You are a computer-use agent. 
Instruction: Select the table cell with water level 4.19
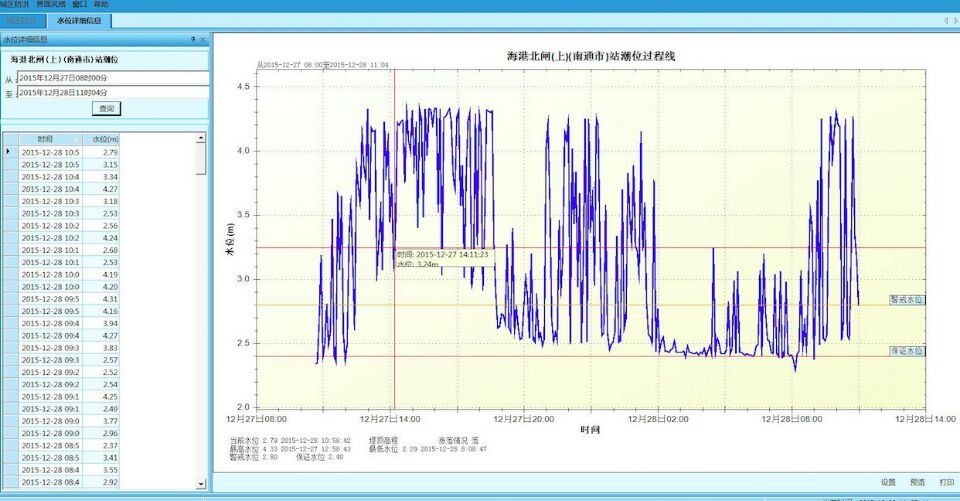click(101, 274)
